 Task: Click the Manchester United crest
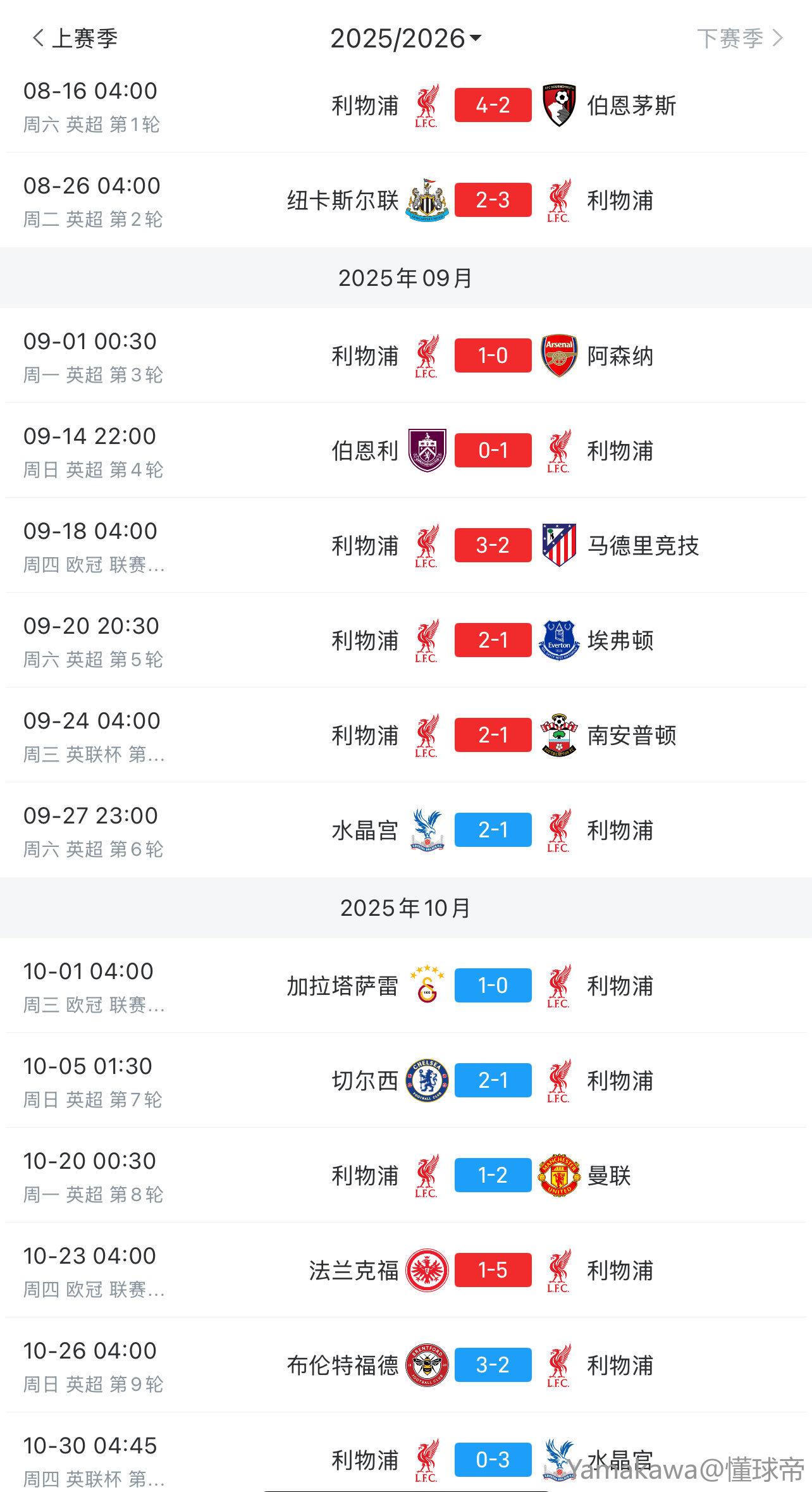tap(559, 1175)
